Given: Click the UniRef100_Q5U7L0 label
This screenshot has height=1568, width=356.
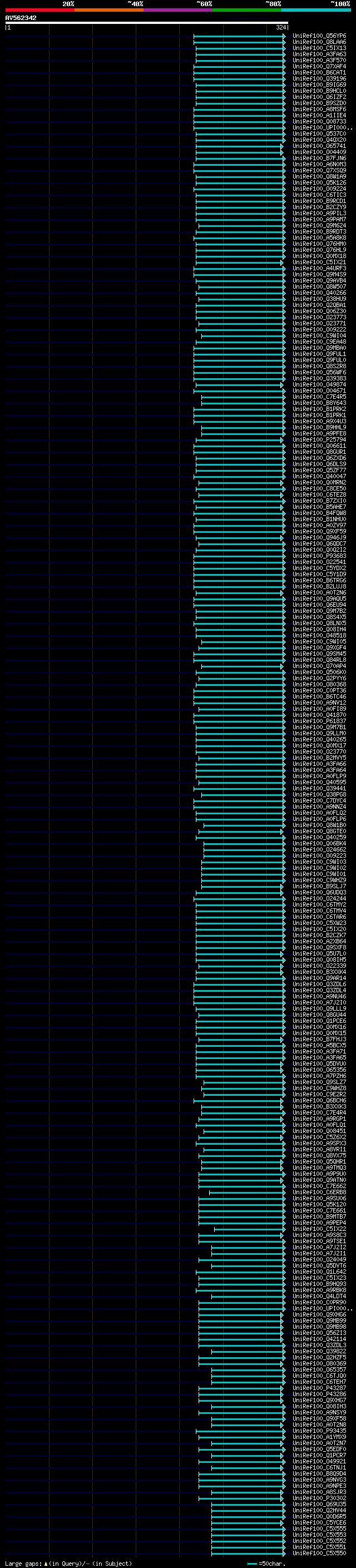Looking at the screenshot, I should coord(319,953).
